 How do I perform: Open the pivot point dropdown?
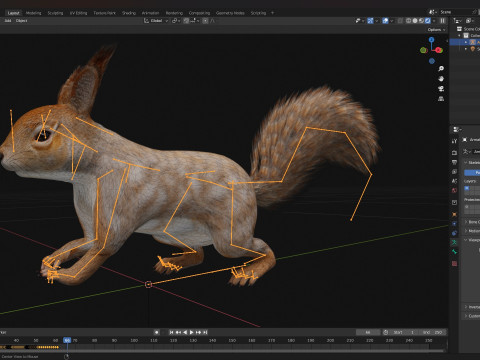(176, 21)
